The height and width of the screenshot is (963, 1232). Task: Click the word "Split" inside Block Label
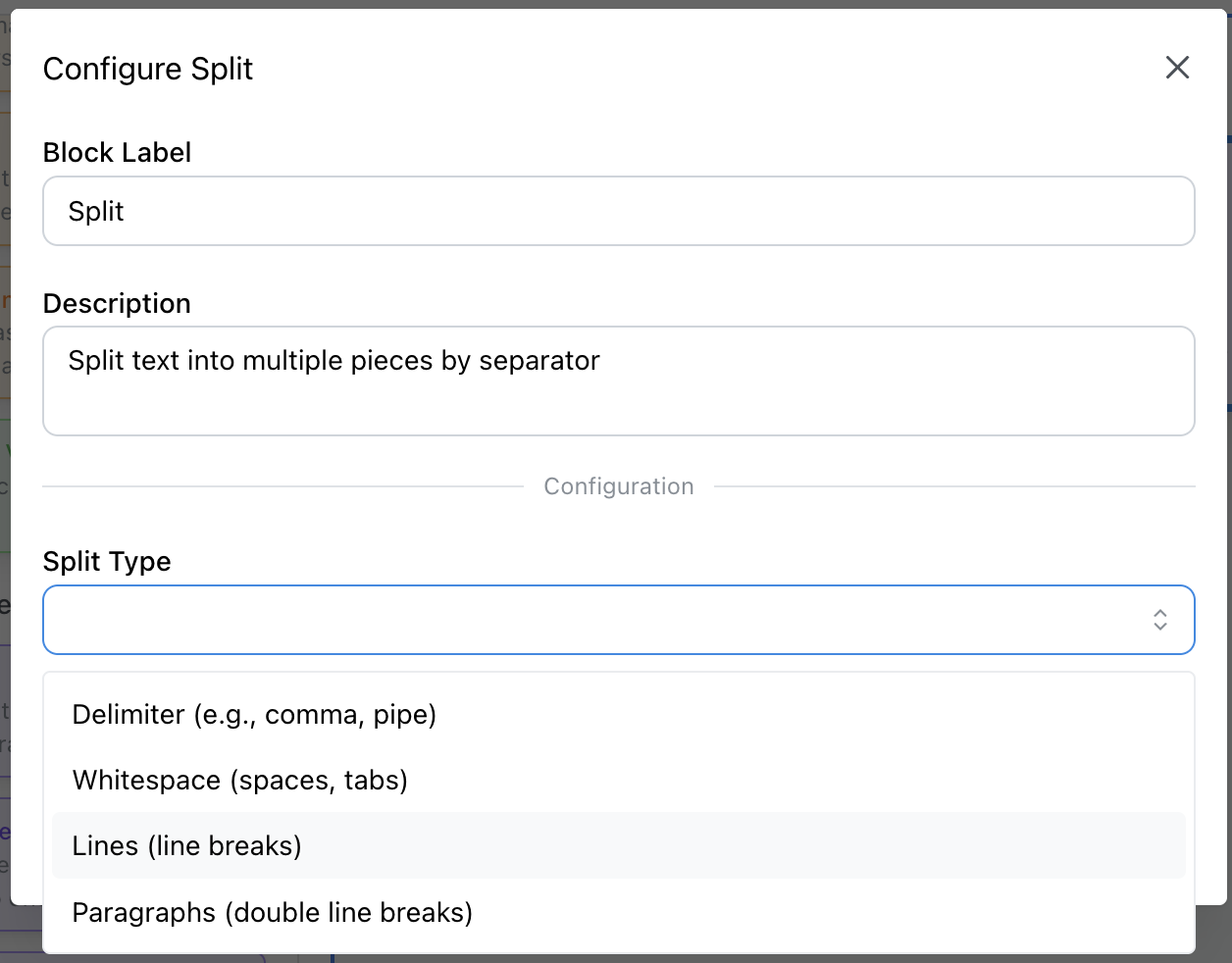tap(96, 212)
